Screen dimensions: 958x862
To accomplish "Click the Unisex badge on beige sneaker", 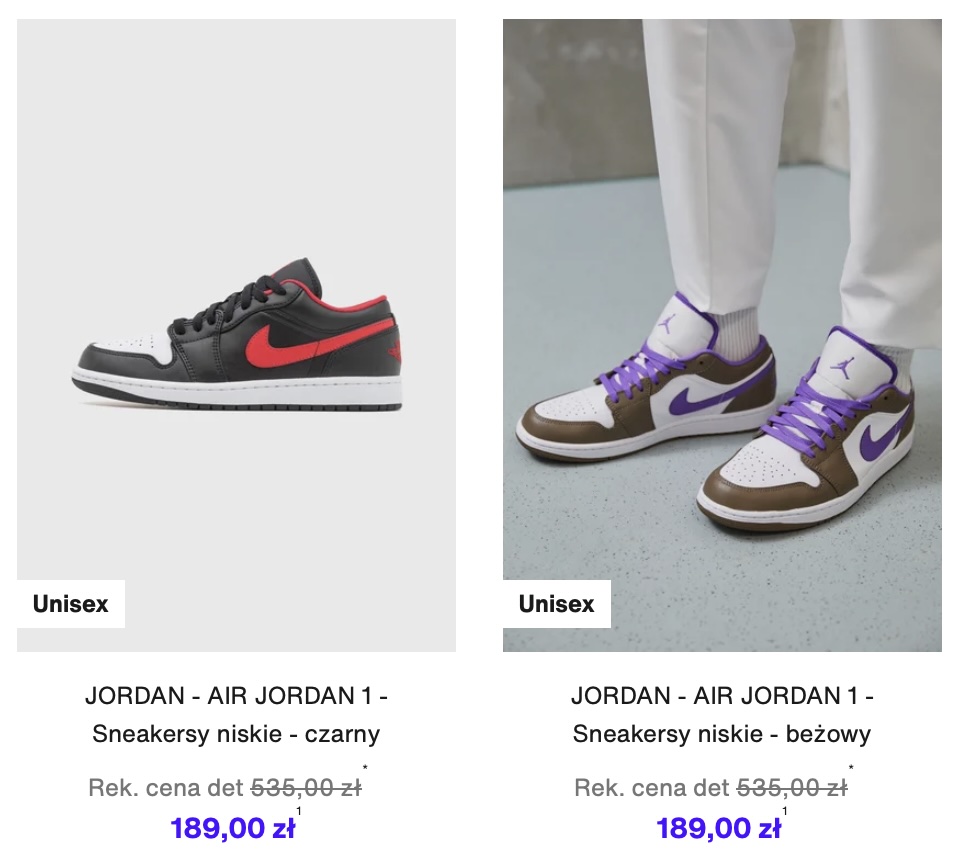I will 557,604.
